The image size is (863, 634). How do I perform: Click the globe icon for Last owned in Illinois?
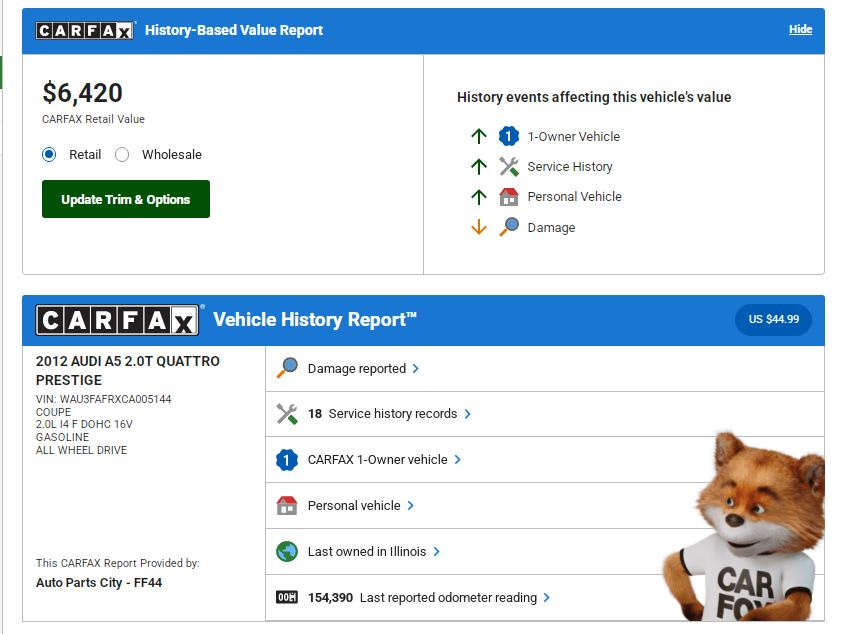click(287, 552)
